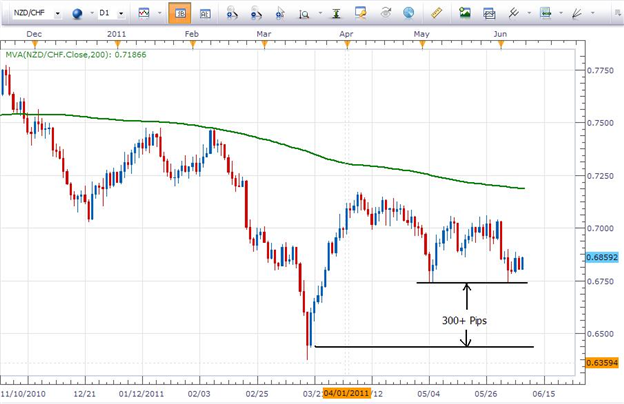This screenshot has width=624, height=404.
Task: Click the eye with arrow icon
Action: pos(385,13)
